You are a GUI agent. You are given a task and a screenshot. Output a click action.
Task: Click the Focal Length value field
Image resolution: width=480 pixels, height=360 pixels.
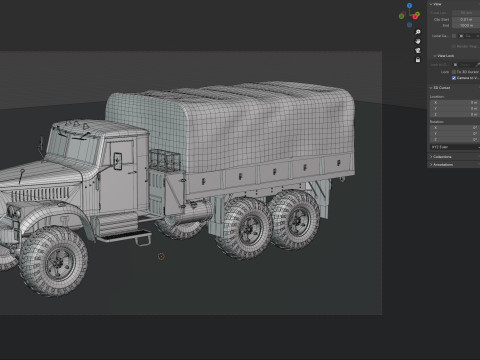click(466, 13)
